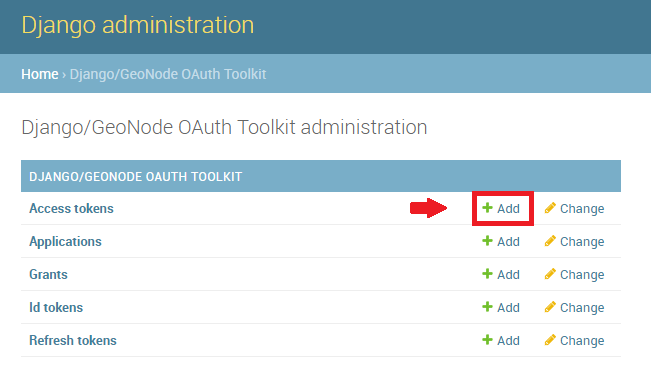Click the Change text link for Refresh tokens

(x=582, y=341)
